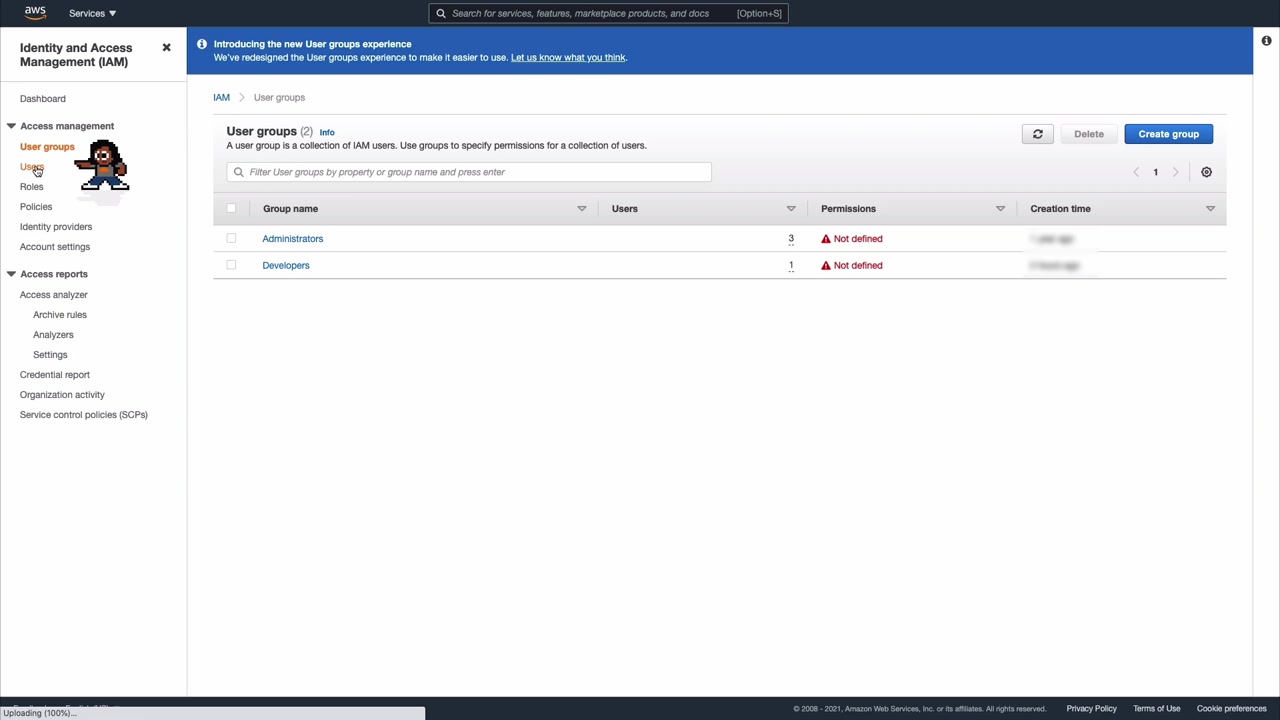
Task: Click Administrators user count 3
Action: 790,239
